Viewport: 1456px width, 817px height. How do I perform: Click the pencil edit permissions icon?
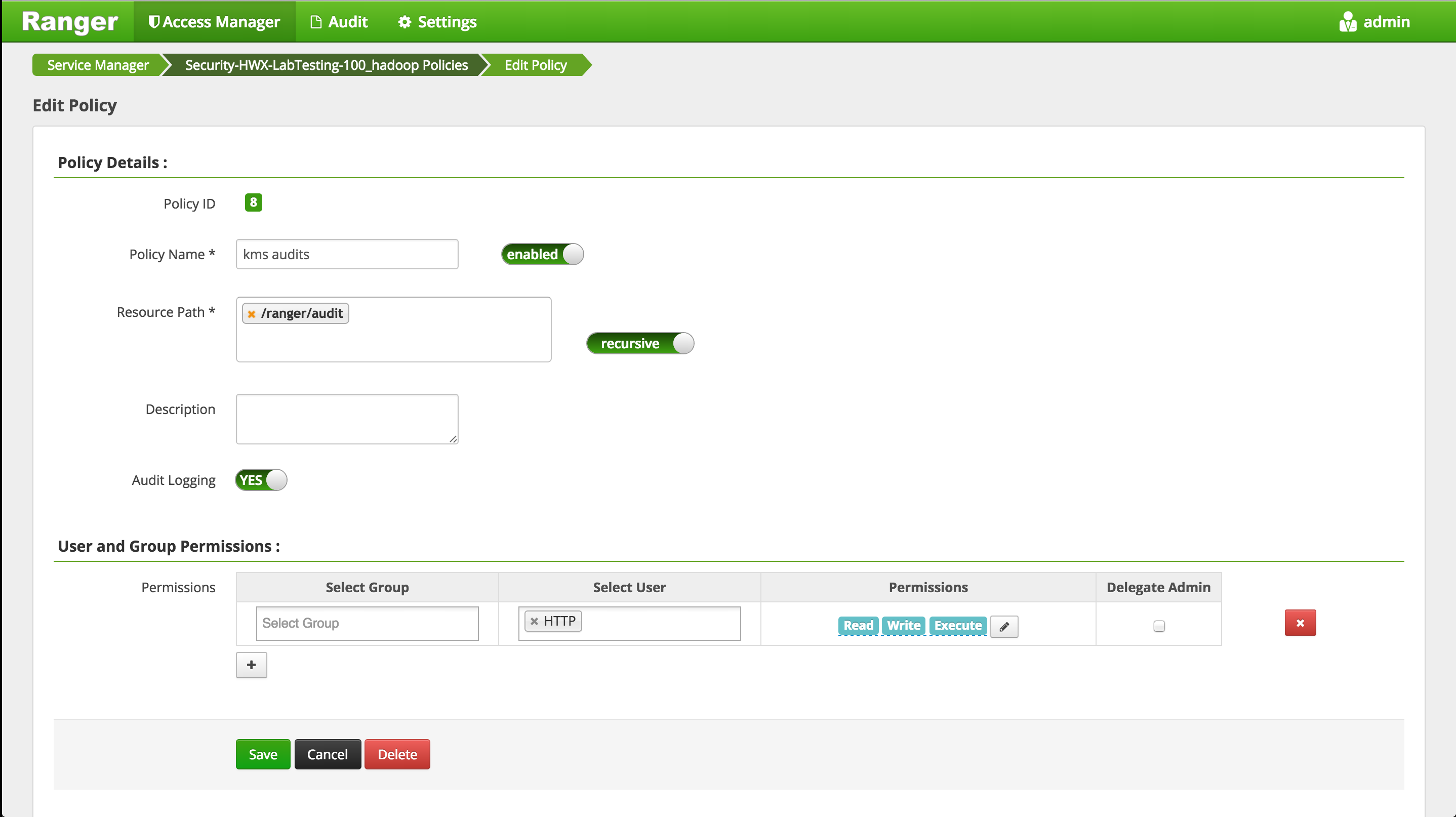tap(1004, 626)
